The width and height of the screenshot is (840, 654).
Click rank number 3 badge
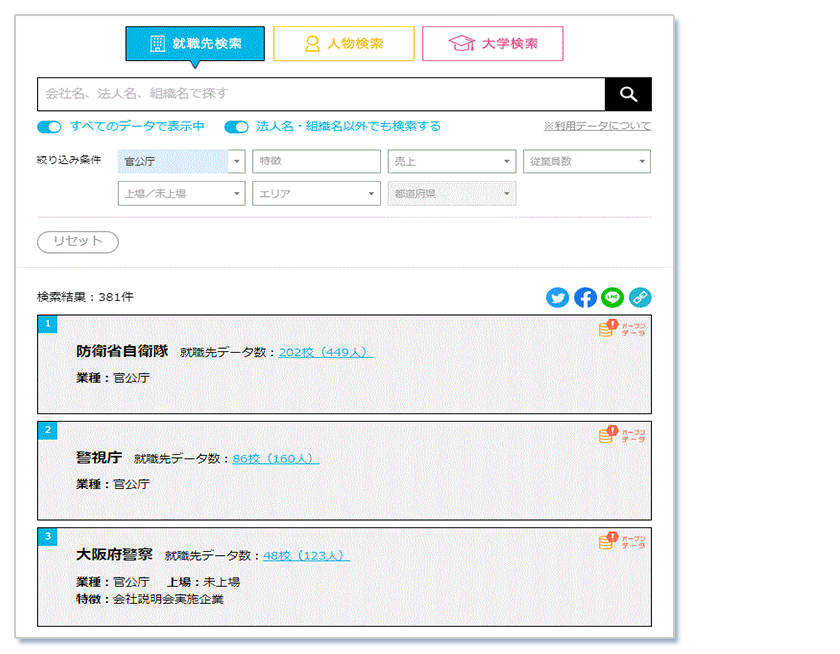coord(48,536)
